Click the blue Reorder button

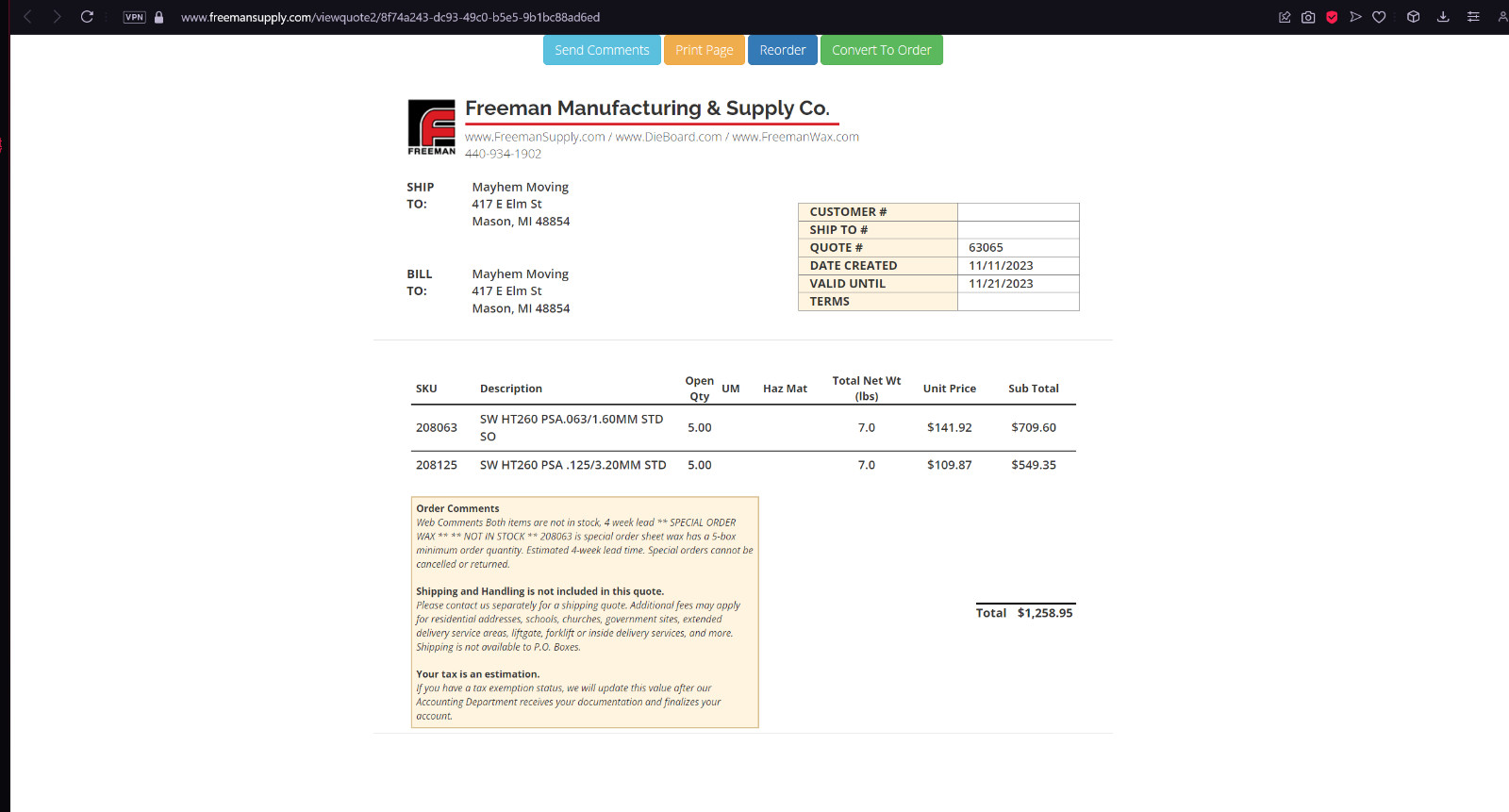click(783, 50)
